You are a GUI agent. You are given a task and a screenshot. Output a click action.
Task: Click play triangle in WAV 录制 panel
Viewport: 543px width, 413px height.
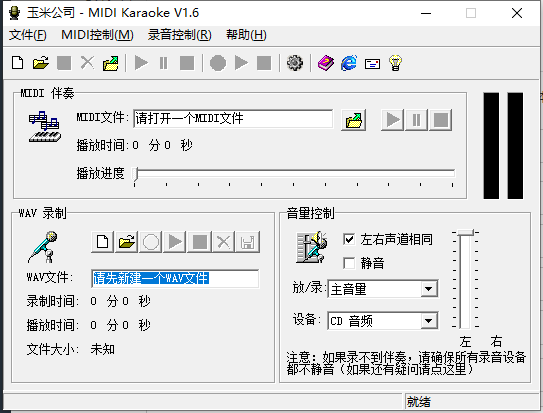tap(175, 242)
